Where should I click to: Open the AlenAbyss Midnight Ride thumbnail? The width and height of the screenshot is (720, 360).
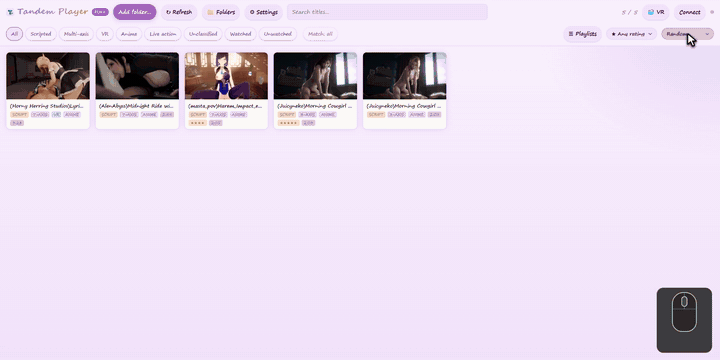pyautogui.click(x=137, y=76)
